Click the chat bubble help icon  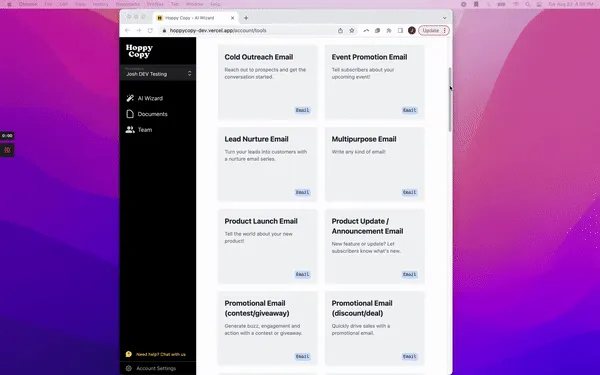[129, 354]
